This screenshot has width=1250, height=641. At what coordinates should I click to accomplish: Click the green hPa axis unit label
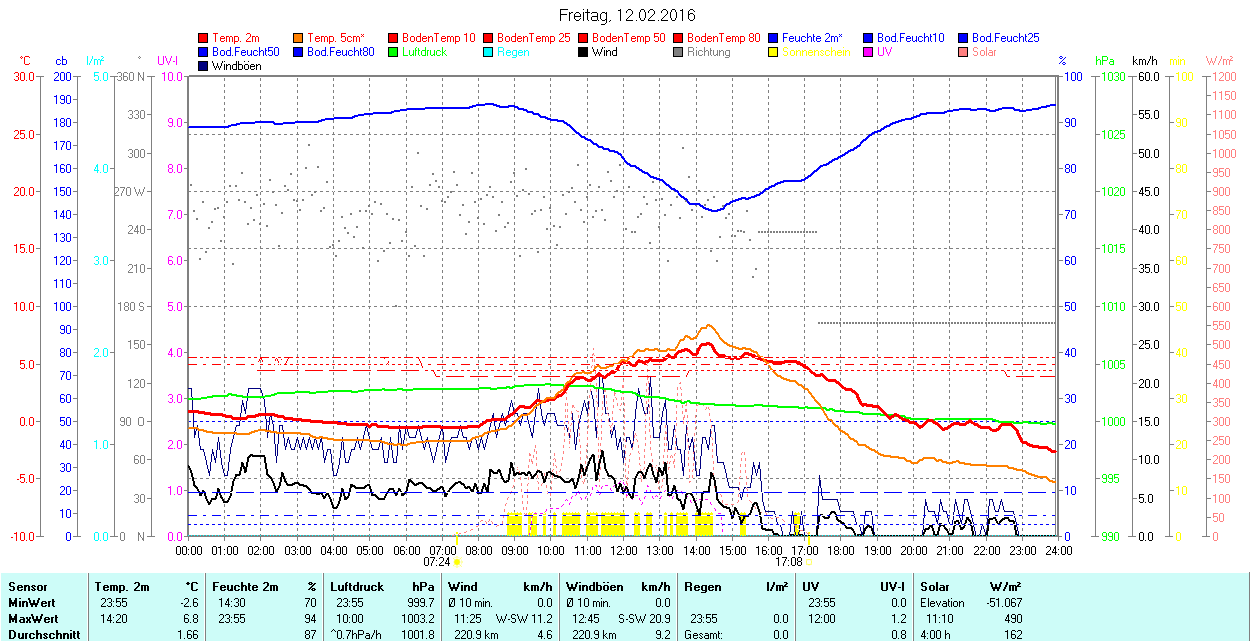[x=1105, y=61]
